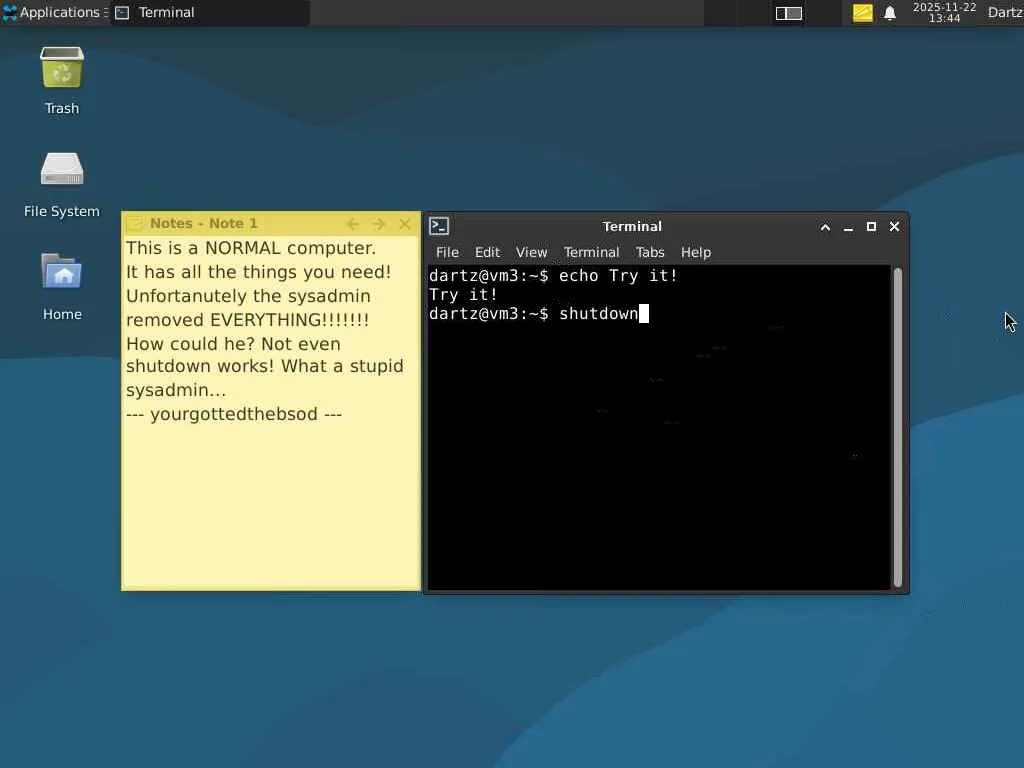Open the File System drive icon

[62, 184]
